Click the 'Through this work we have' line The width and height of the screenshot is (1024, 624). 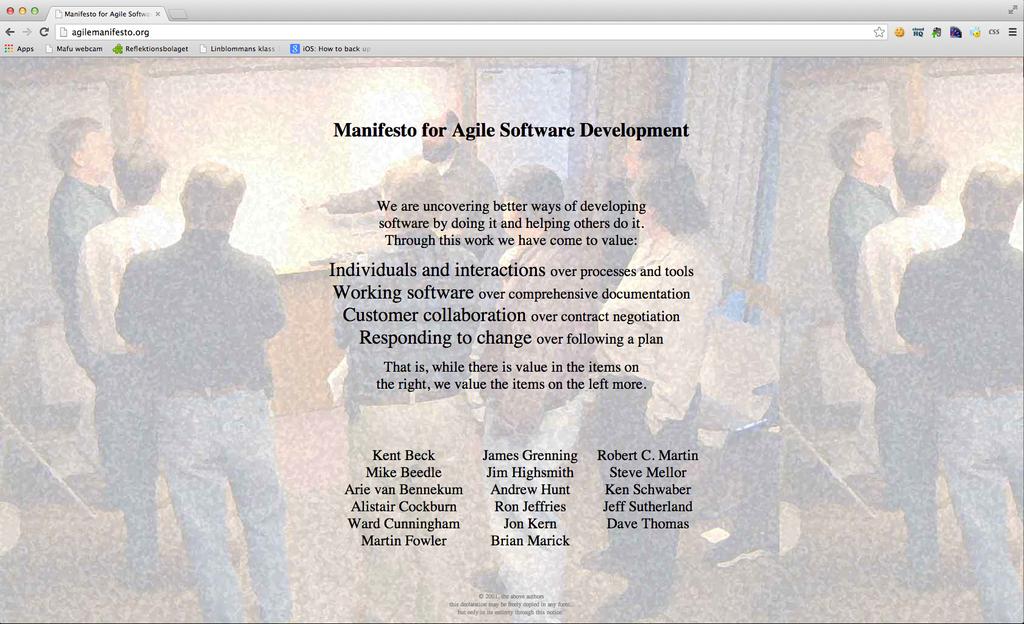(x=511, y=240)
